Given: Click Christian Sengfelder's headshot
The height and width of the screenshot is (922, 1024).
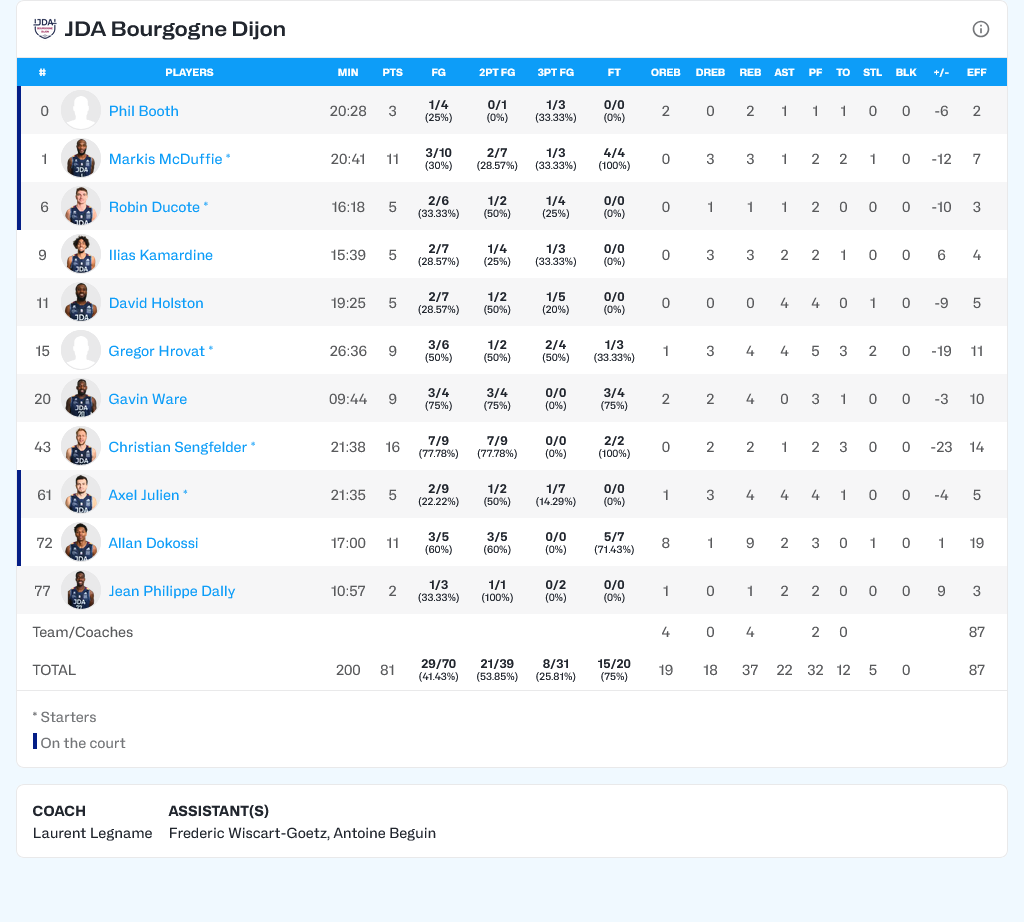Looking at the screenshot, I should pyautogui.click(x=81, y=447).
